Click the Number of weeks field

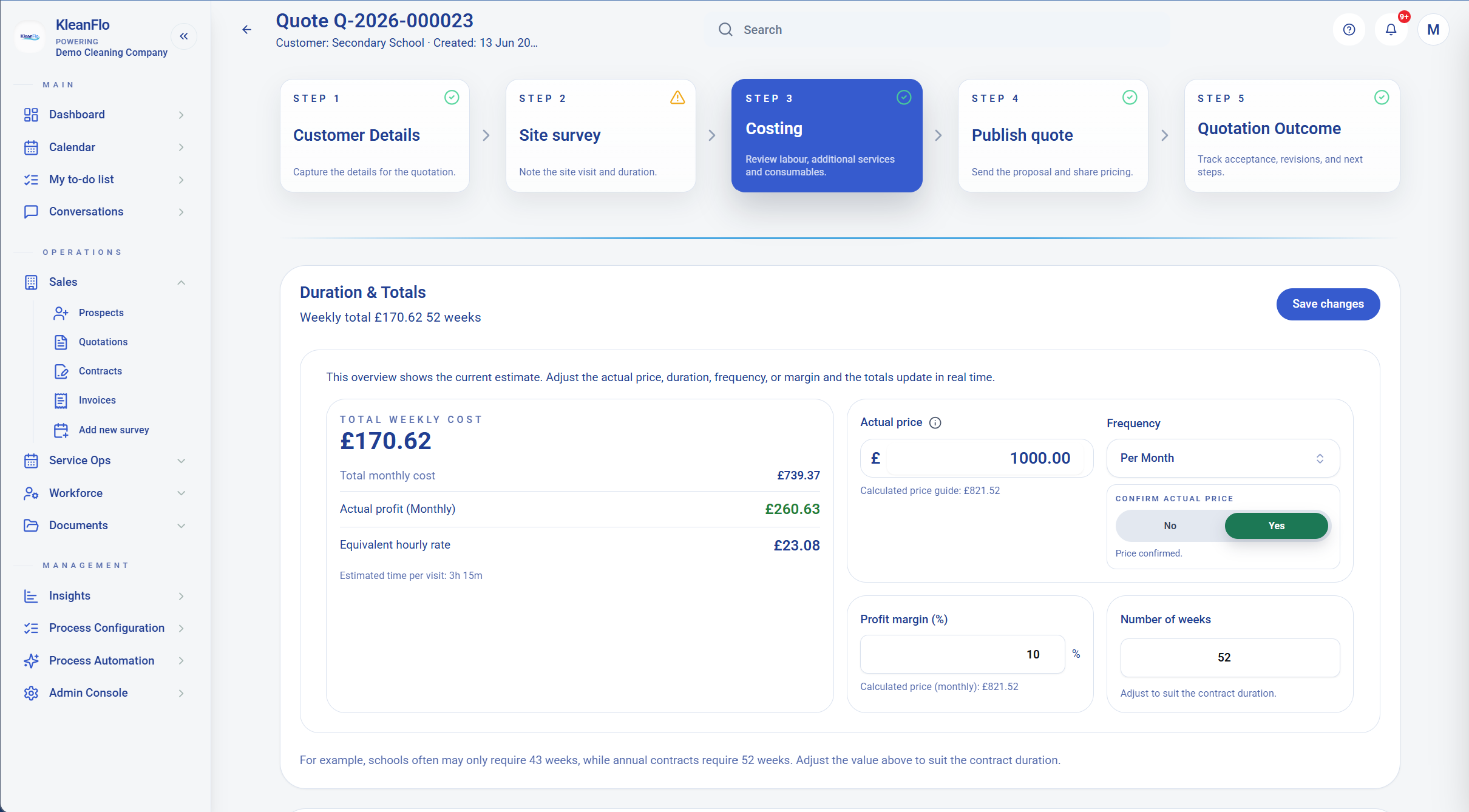coord(1230,658)
